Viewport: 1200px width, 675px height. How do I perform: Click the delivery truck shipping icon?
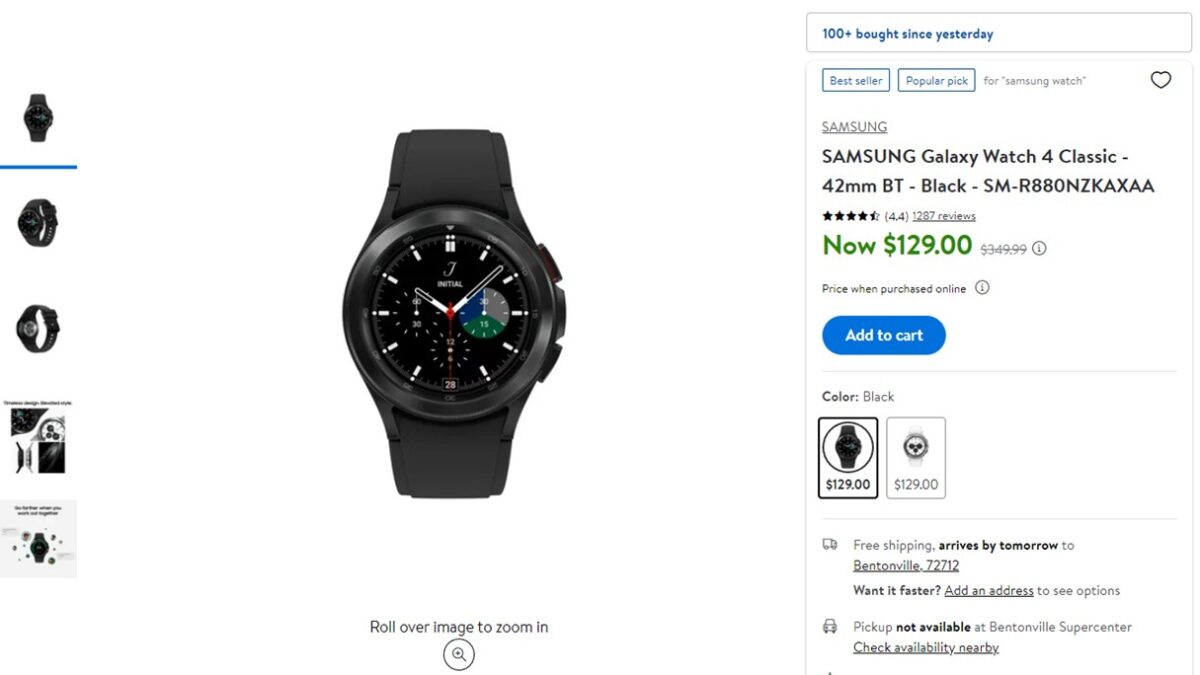point(830,545)
